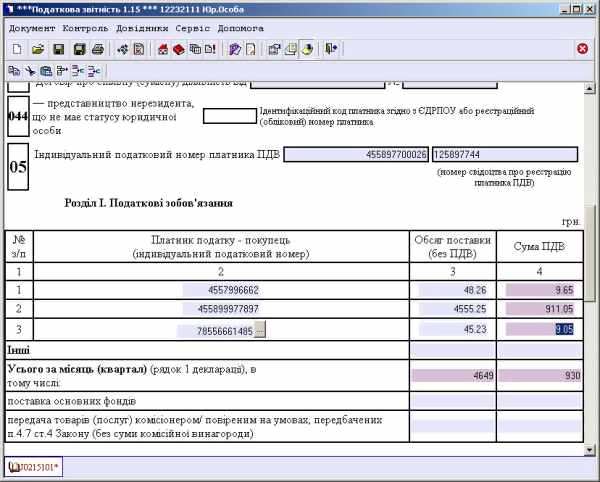The image size is (600, 482).
Task: Click the stacked windows icon in toolbar
Action: click(x=195, y=49)
